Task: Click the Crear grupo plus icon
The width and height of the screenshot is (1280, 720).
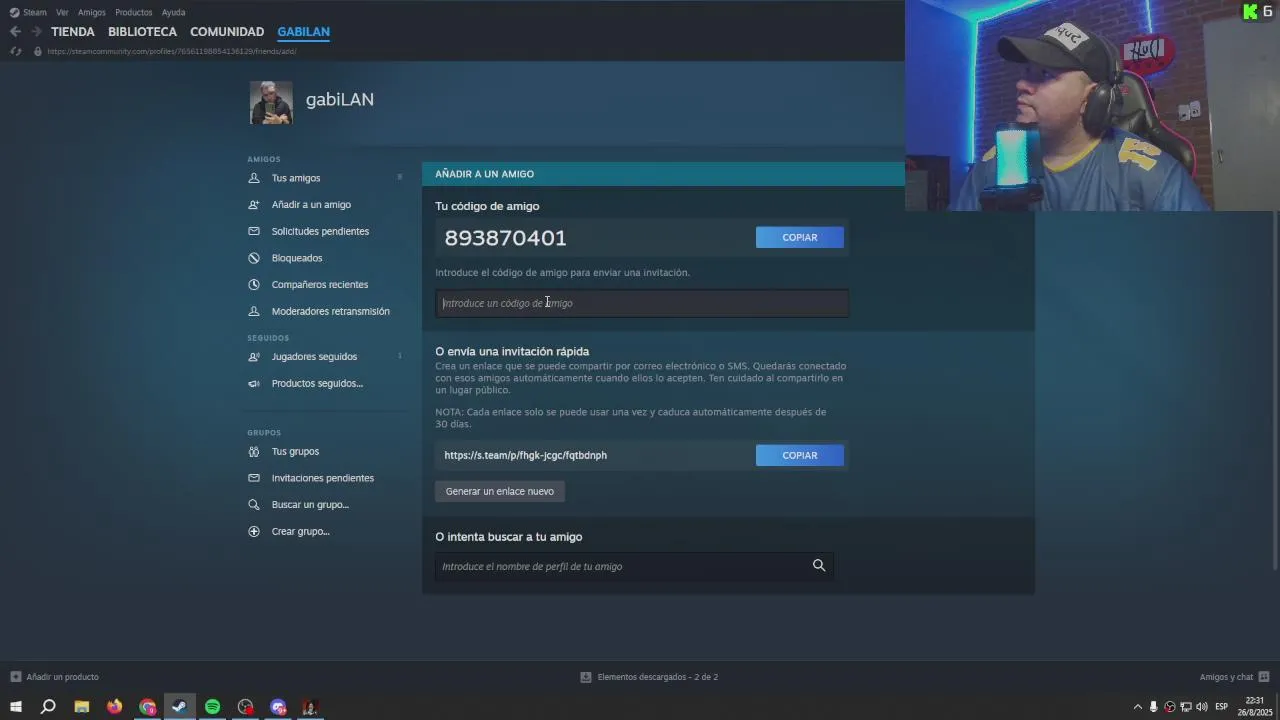Action: coord(254,532)
